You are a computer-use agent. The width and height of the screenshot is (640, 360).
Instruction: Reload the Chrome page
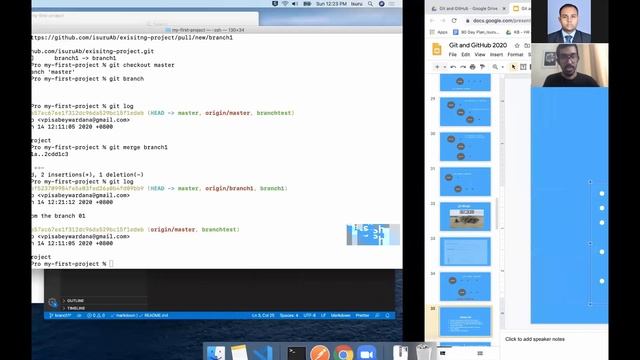point(454,20)
